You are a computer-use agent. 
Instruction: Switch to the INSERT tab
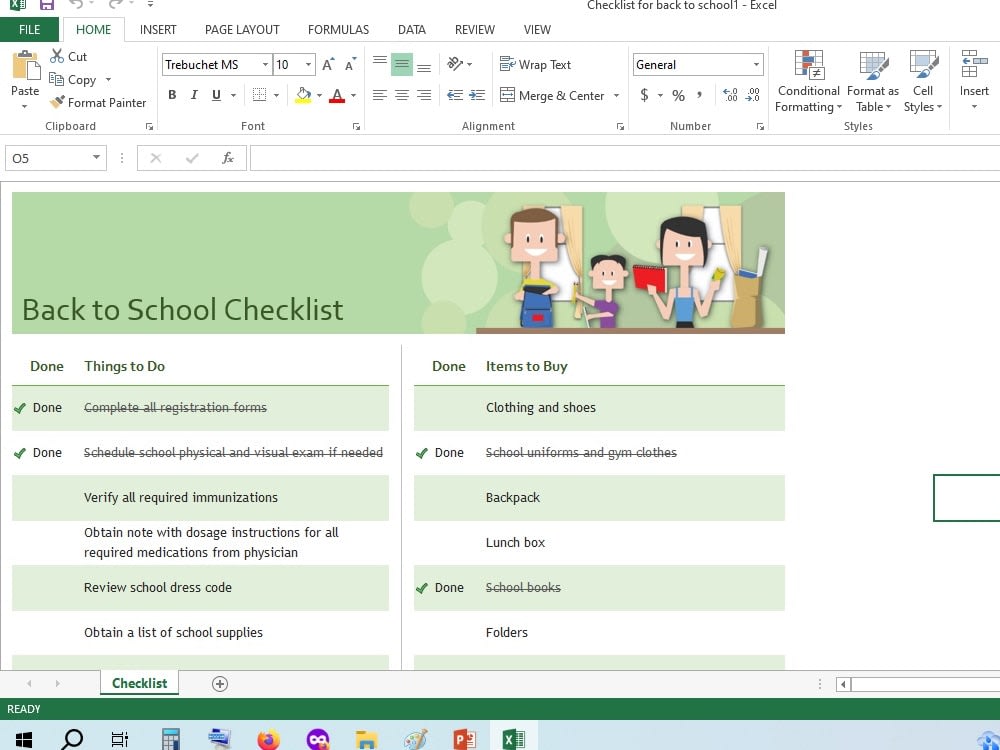pyautogui.click(x=158, y=29)
